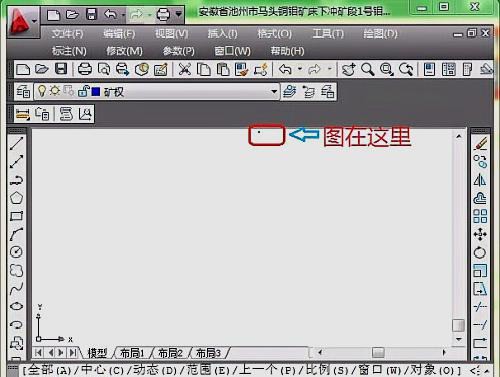Select the Polygon tool
Screen dimensions: 500x377
tap(16, 198)
